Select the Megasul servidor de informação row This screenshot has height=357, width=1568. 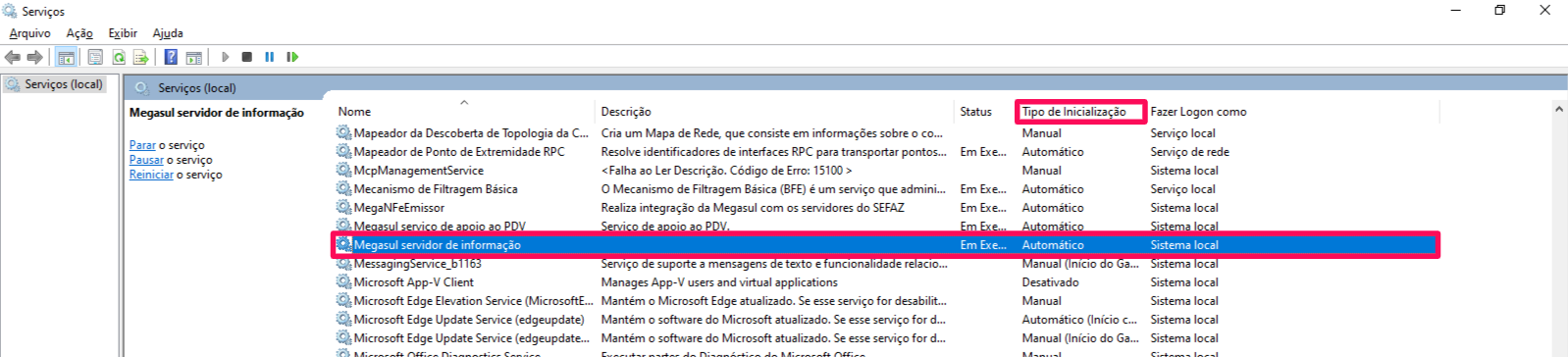coord(885,245)
